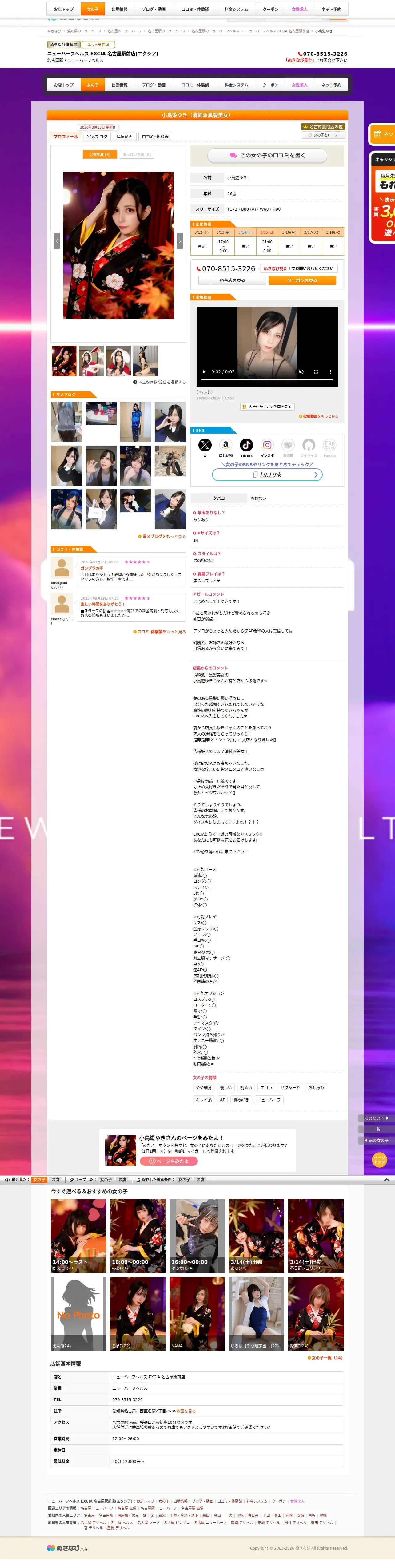Viewport: 395px width, 1568px height.
Task: Open 出勤情報 in the purple banner navigation
Action: 119,85
